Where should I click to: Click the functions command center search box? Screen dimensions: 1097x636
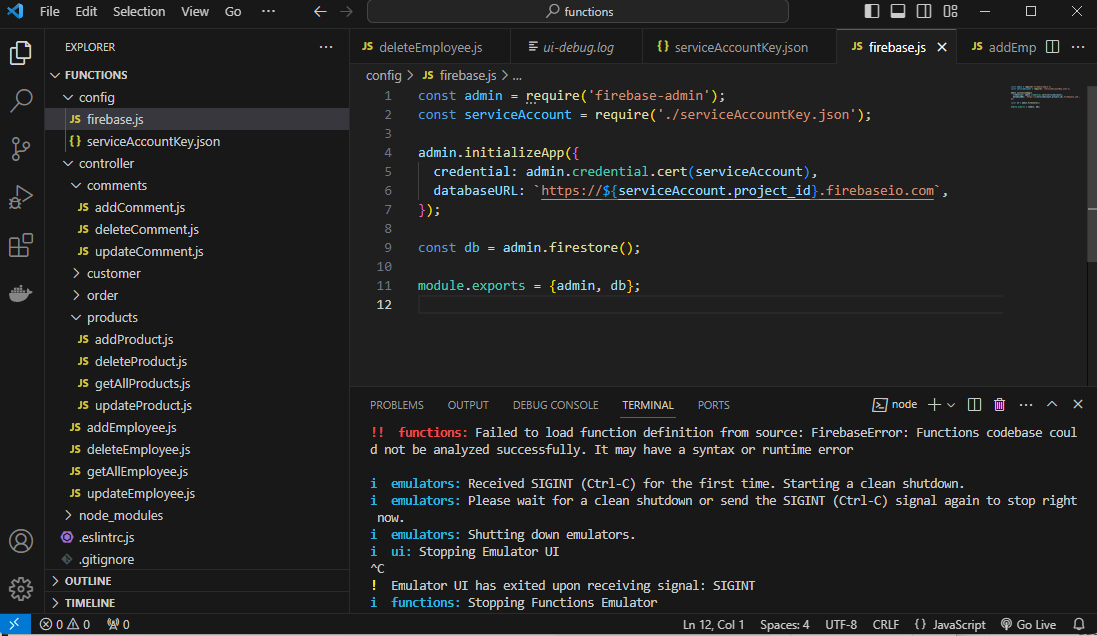pyautogui.click(x=578, y=12)
